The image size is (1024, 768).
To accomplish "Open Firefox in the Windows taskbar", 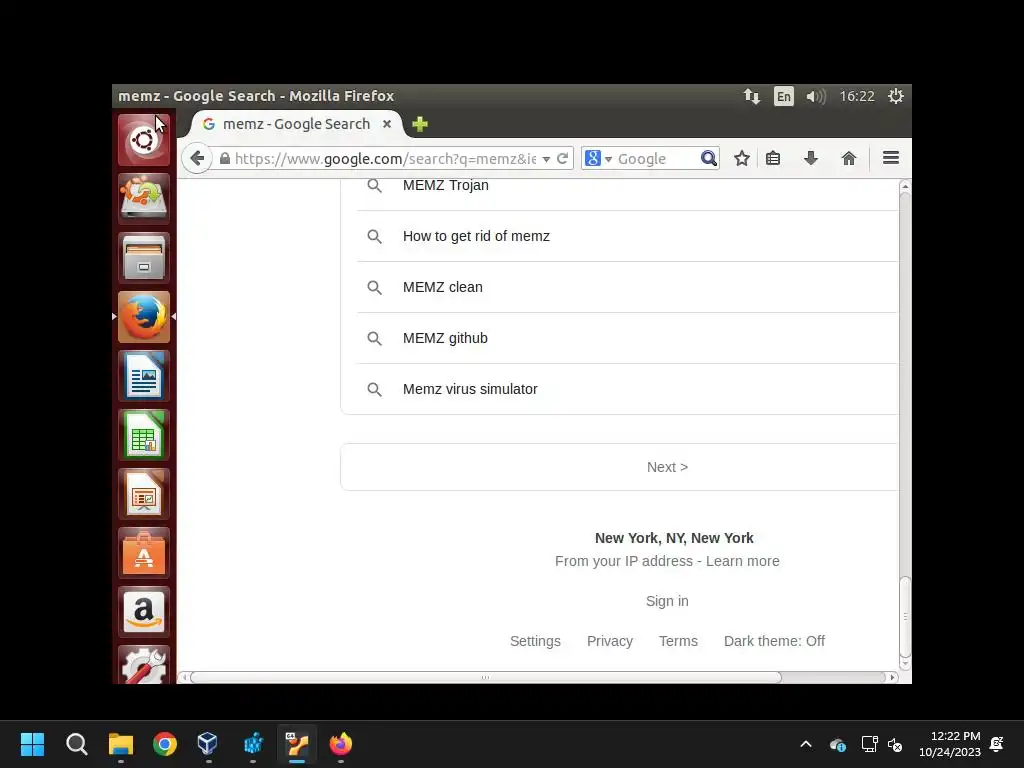I will click(341, 744).
